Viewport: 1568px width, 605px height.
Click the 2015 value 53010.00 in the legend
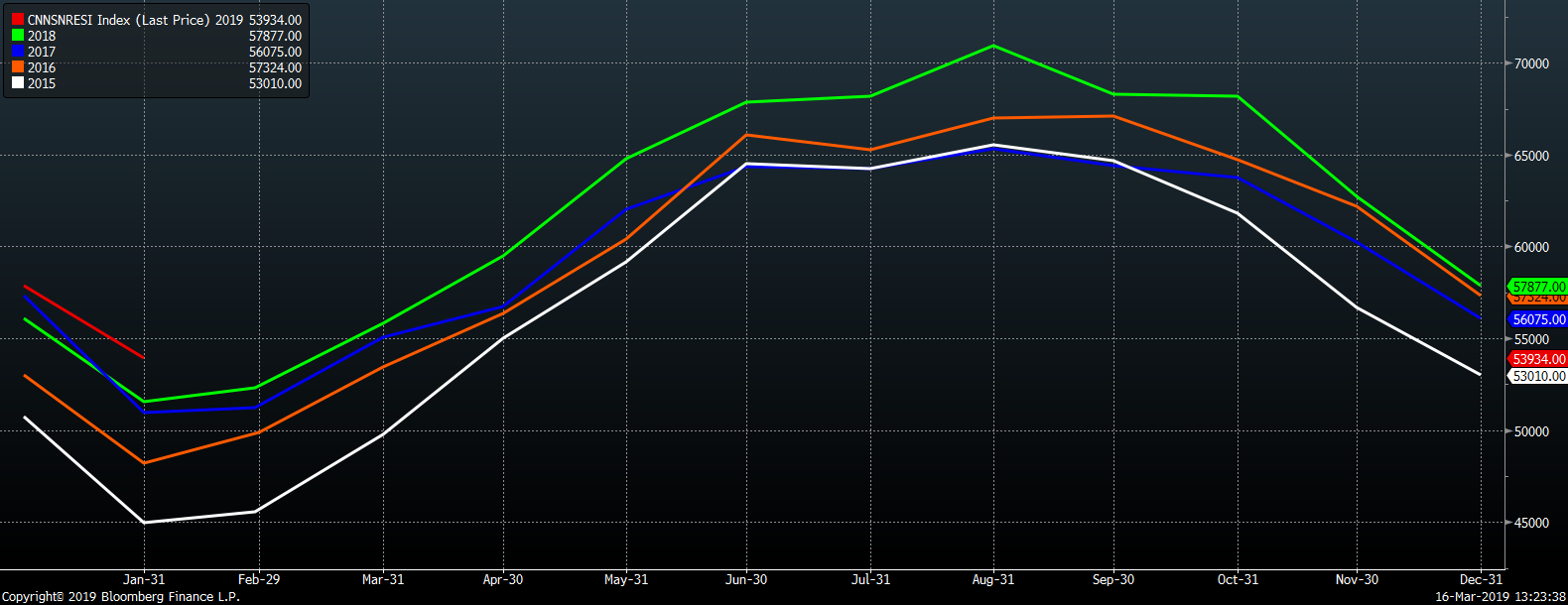point(275,83)
